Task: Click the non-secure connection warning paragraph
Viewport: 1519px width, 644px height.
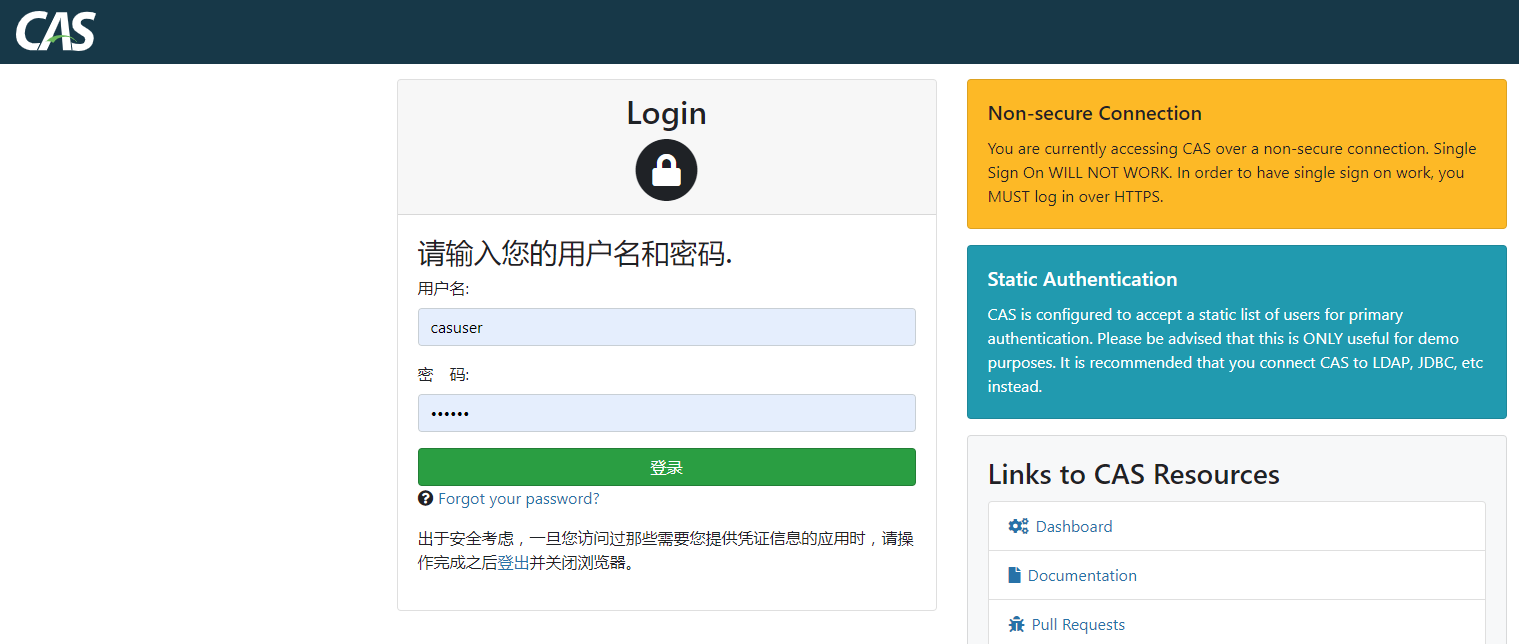Action: tap(1232, 172)
